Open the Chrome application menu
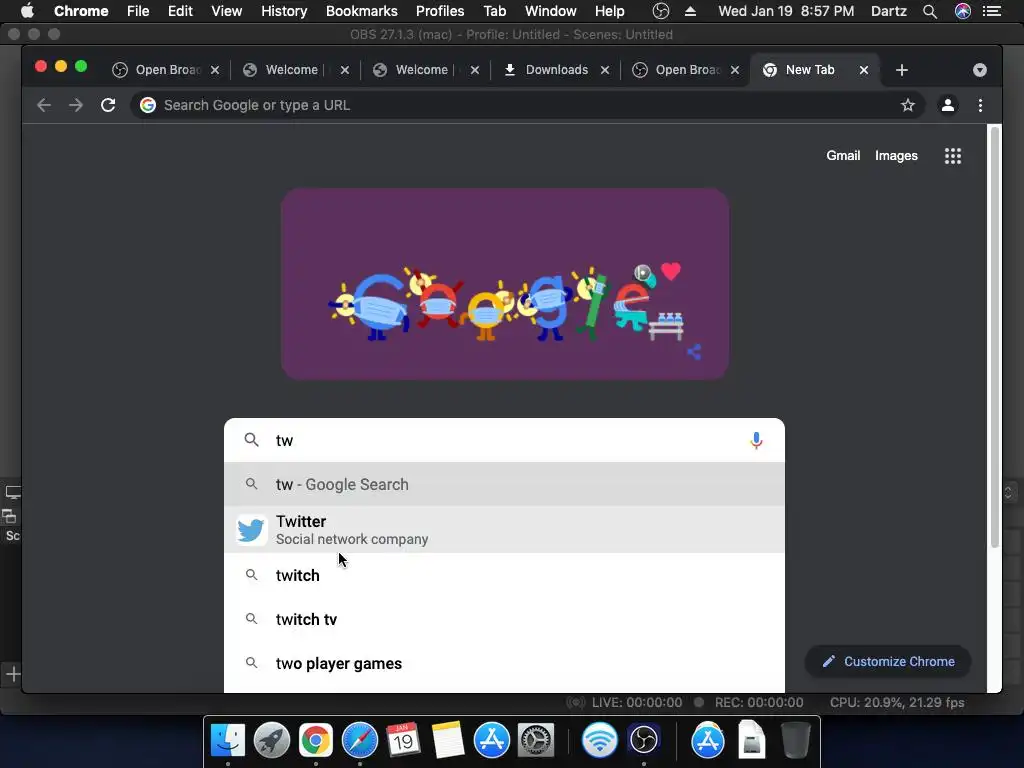The image size is (1024, 768). (x=81, y=11)
